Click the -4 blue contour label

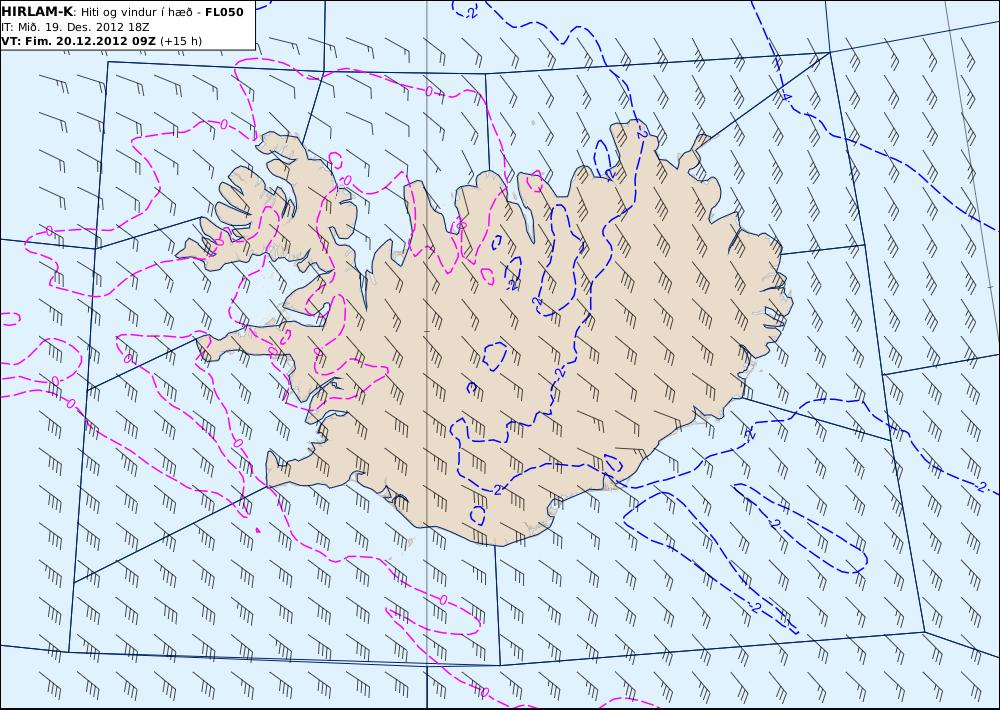(786, 97)
